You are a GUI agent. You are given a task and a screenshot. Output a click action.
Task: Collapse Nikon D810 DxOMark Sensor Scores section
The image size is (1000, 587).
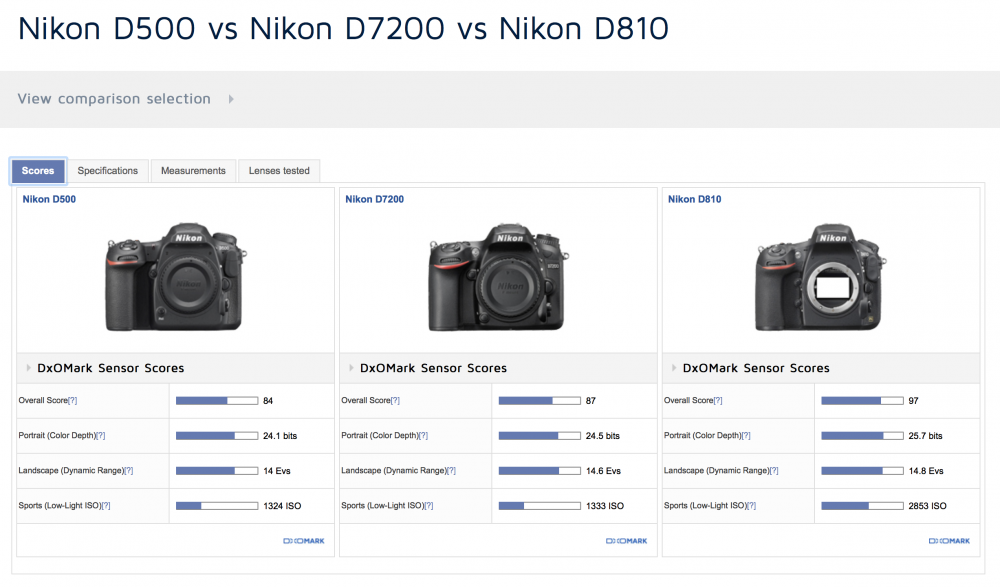pyautogui.click(x=673, y=368)
